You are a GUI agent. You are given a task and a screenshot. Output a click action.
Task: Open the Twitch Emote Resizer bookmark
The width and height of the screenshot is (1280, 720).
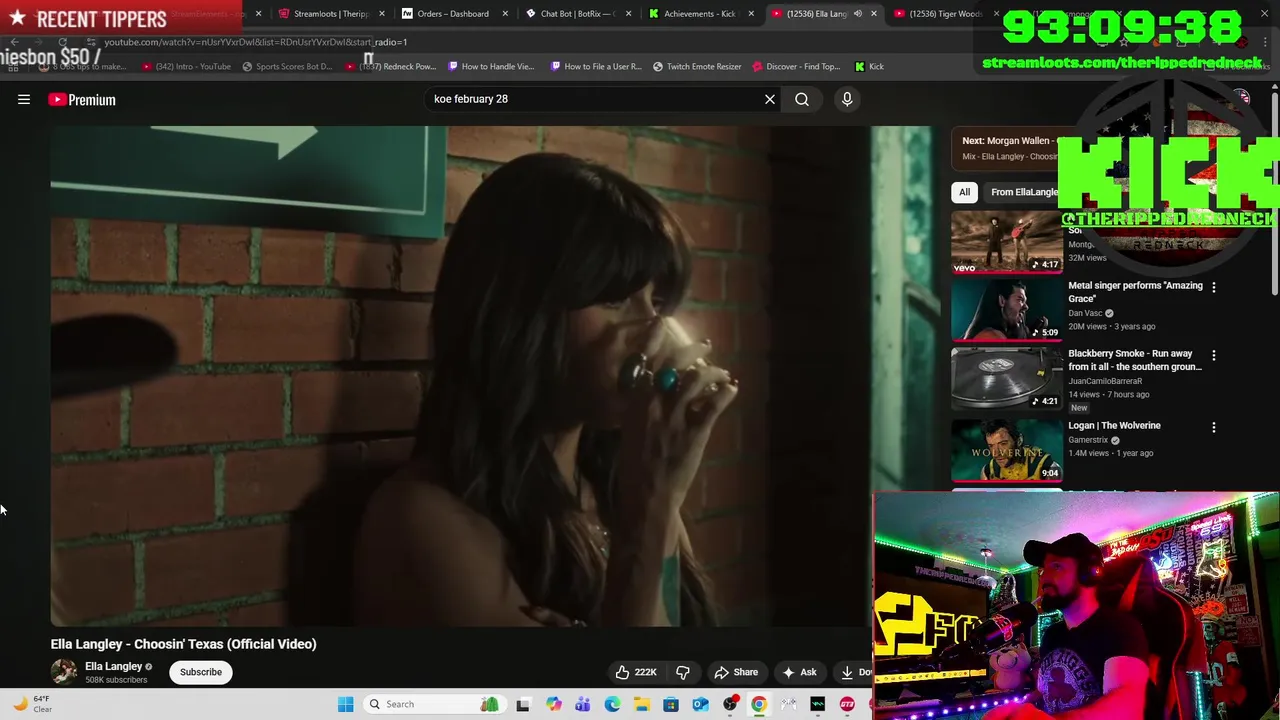697,67
